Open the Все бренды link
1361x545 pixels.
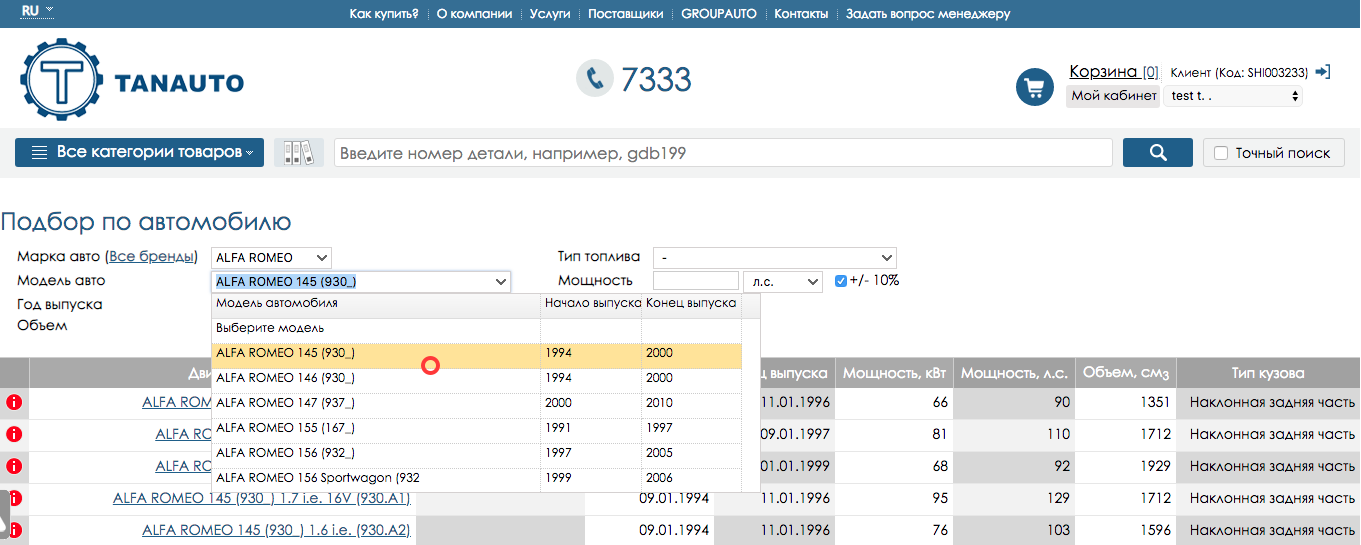(x=150, y=257)
